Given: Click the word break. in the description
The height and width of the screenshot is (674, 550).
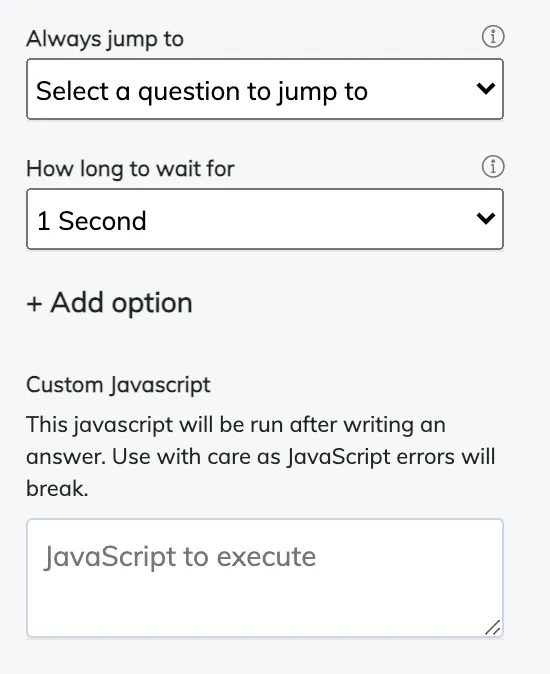Looking at the screenshot, I should coord(57,488).
